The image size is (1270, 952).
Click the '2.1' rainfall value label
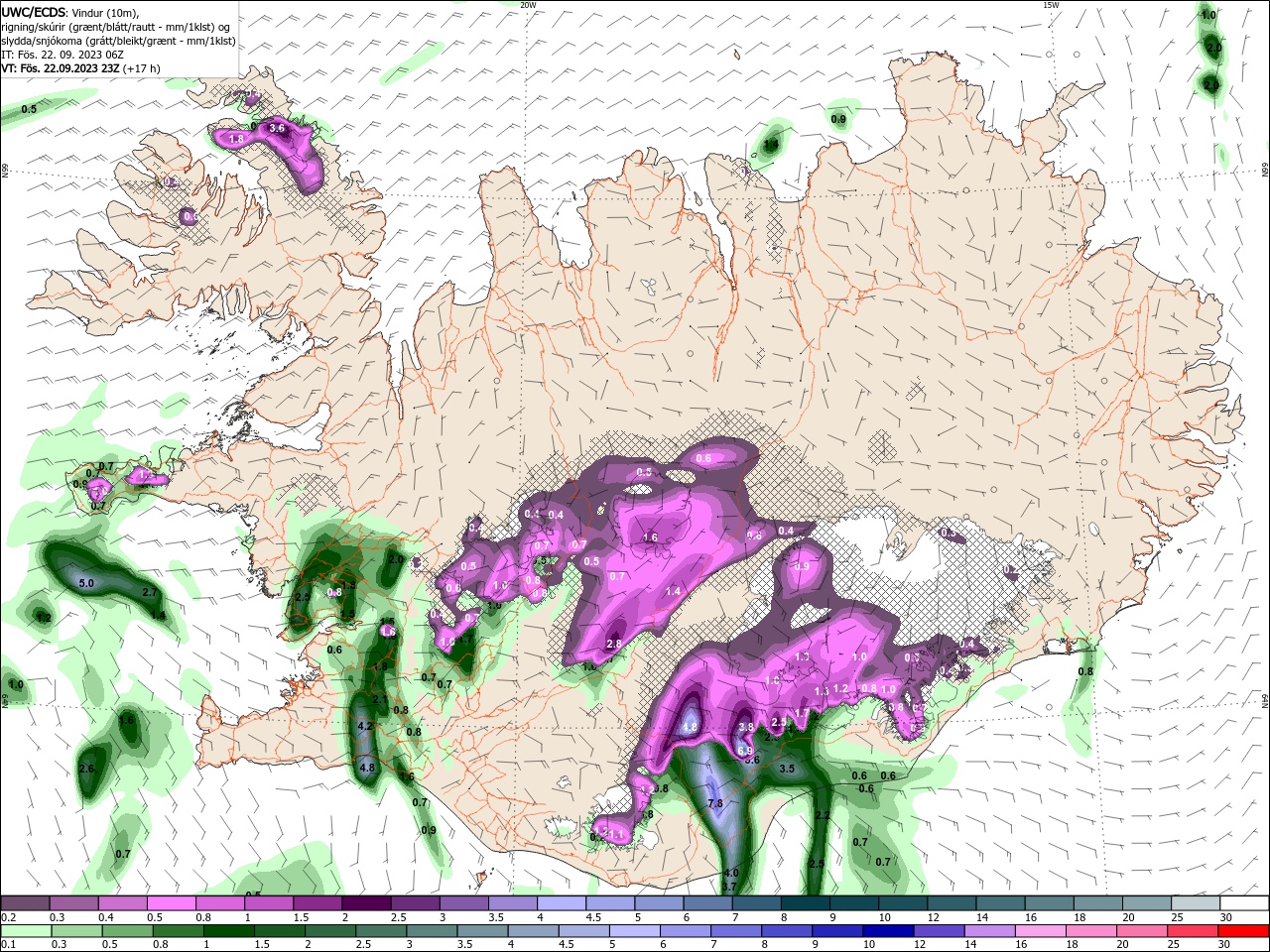pos(380,699)
